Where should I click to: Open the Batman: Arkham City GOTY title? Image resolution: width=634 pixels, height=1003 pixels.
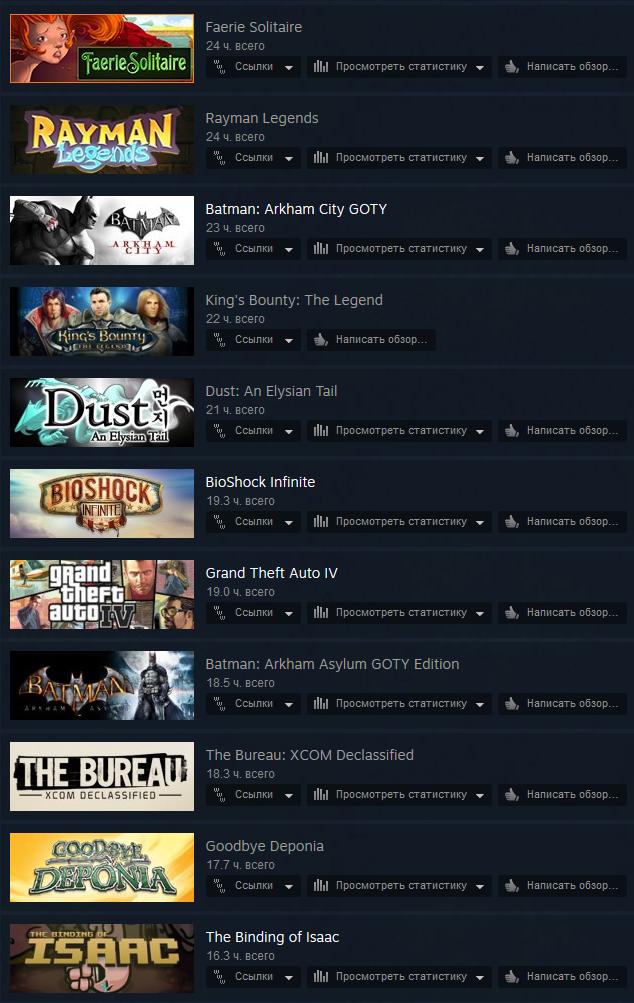pos(296,209)
